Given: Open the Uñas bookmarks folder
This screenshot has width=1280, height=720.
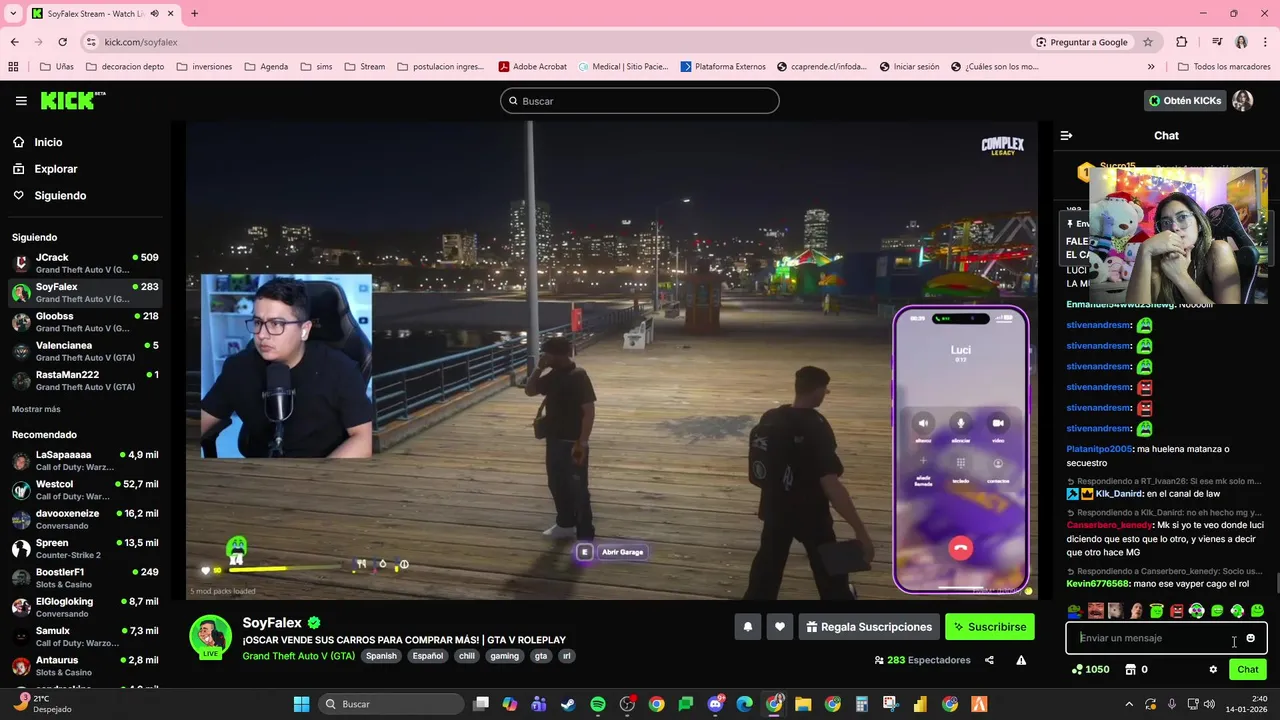Looking at the screenshot, I should (x=57, y=67).
